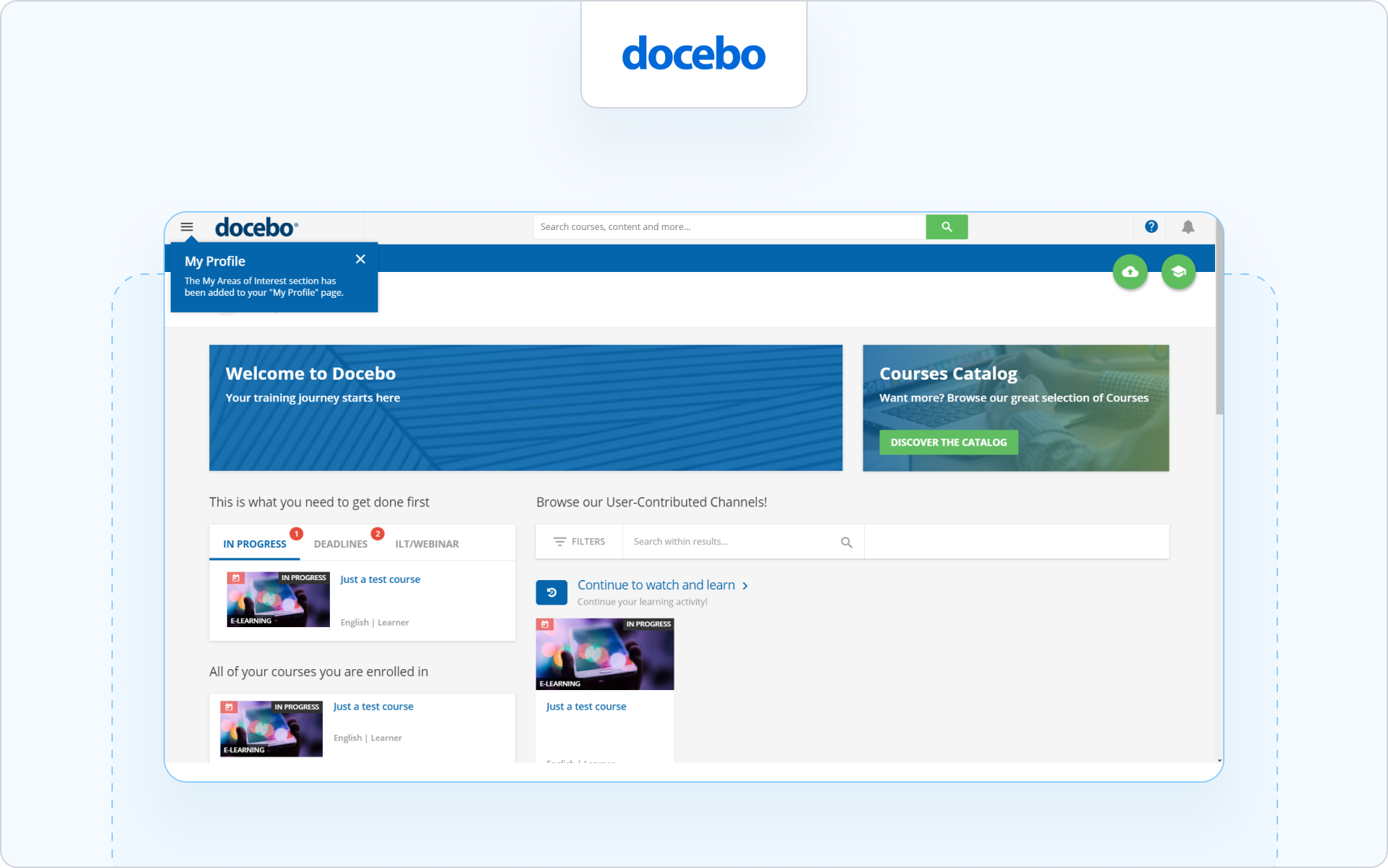
Task: Close the My Profile tooltip
Action: 360,259
